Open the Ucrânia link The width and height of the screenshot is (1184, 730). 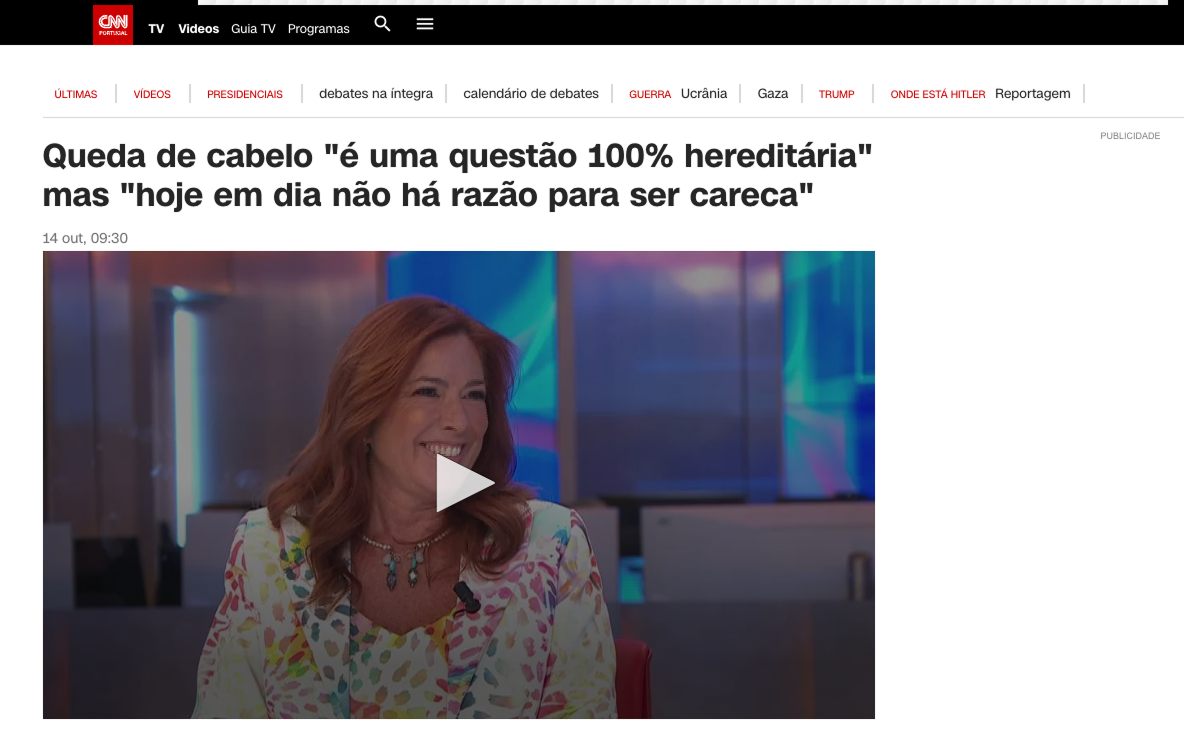pyautogui.click(x=704, y=94)
